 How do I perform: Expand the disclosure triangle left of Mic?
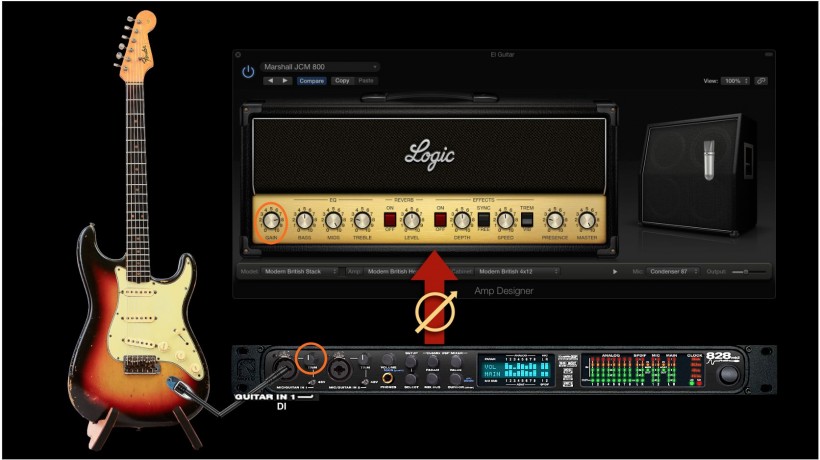point(615,272)
